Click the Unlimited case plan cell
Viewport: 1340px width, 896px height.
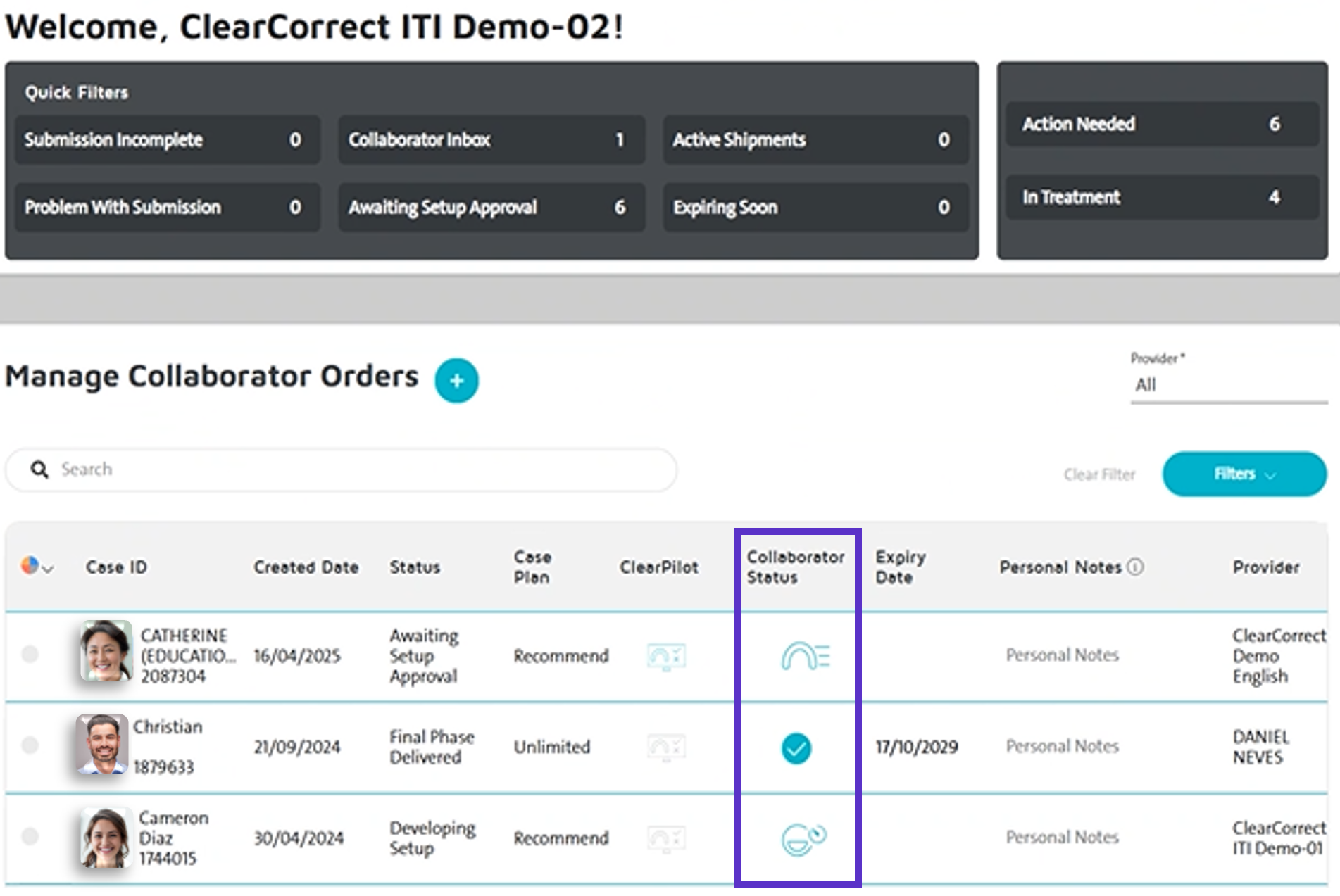(551, 747)
